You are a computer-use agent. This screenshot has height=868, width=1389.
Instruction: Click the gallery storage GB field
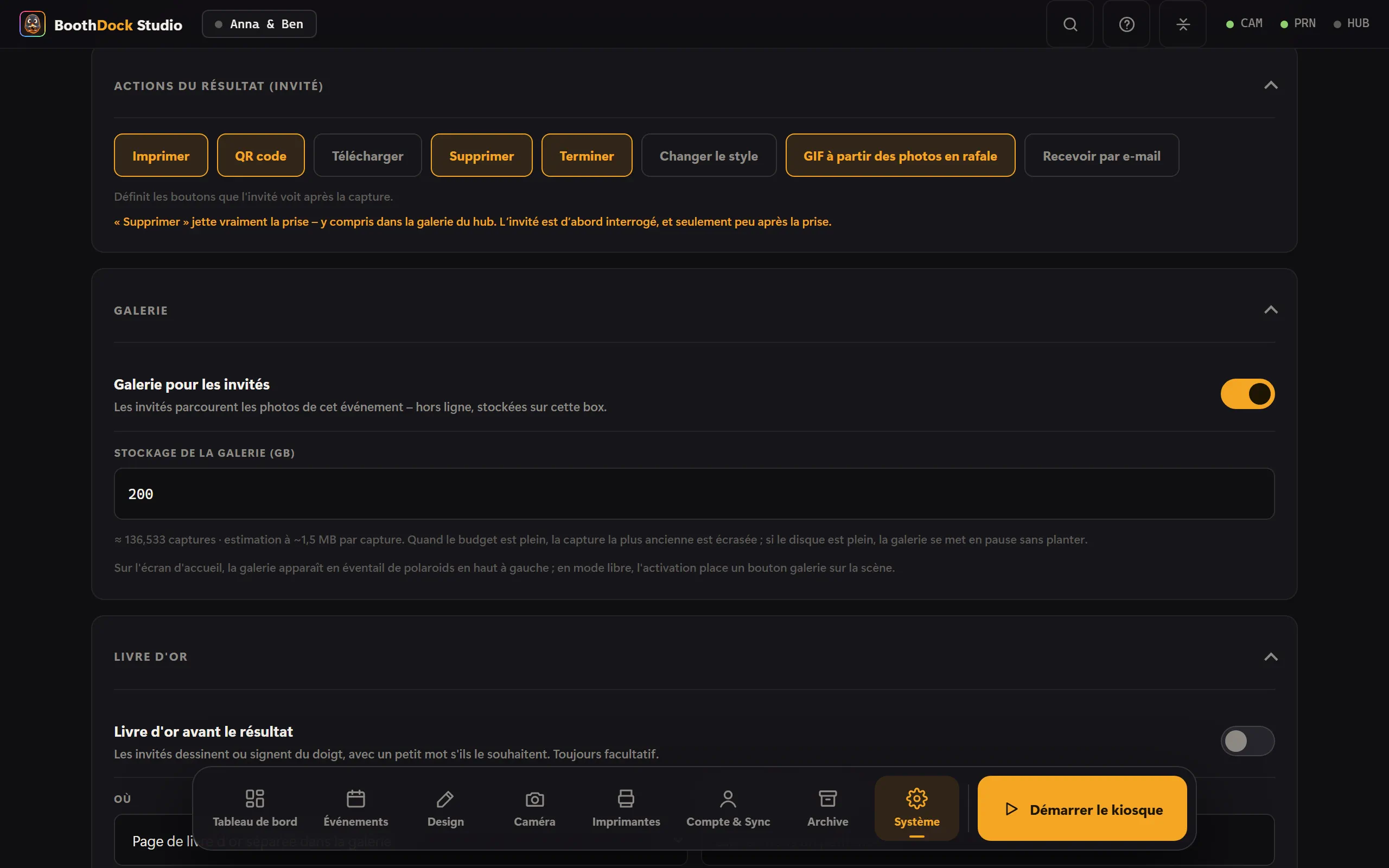click(x=694, y=494)
